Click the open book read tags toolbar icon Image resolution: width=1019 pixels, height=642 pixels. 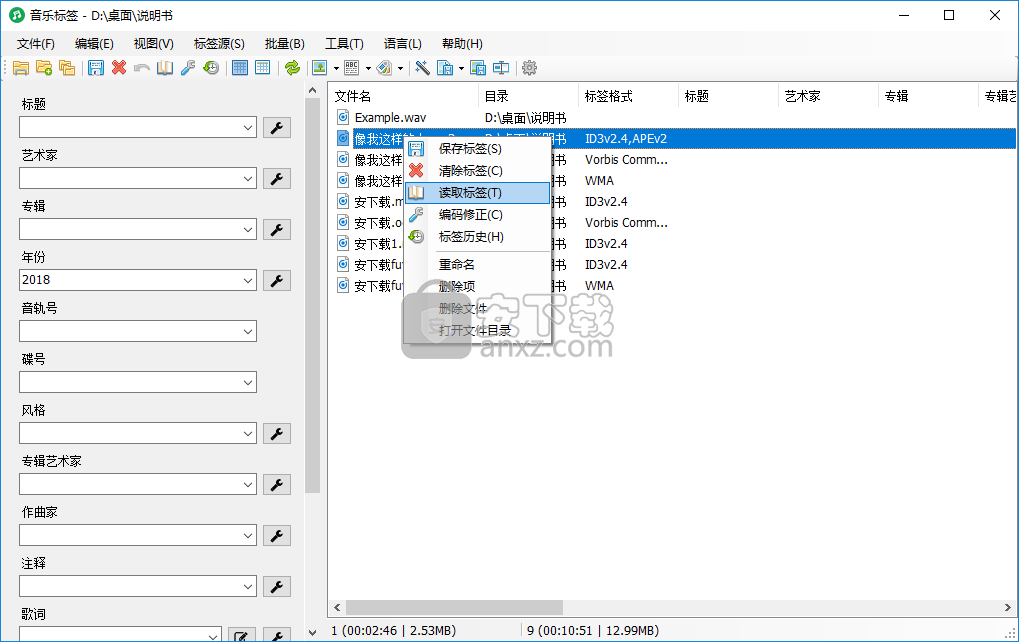coord(165,68)
